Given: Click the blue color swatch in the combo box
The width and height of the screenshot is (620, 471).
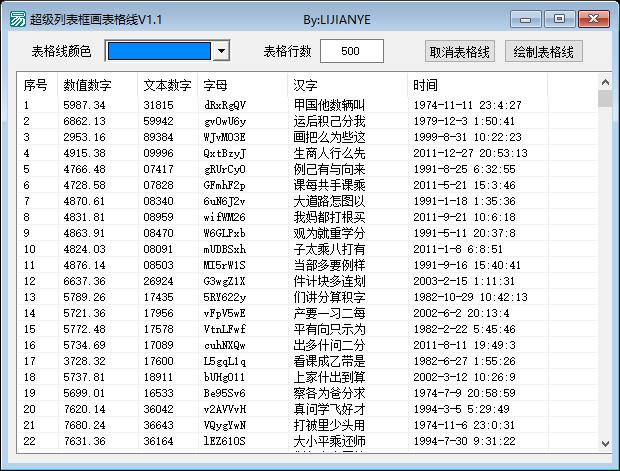Looking at the screenshot, I should point(159,51).
